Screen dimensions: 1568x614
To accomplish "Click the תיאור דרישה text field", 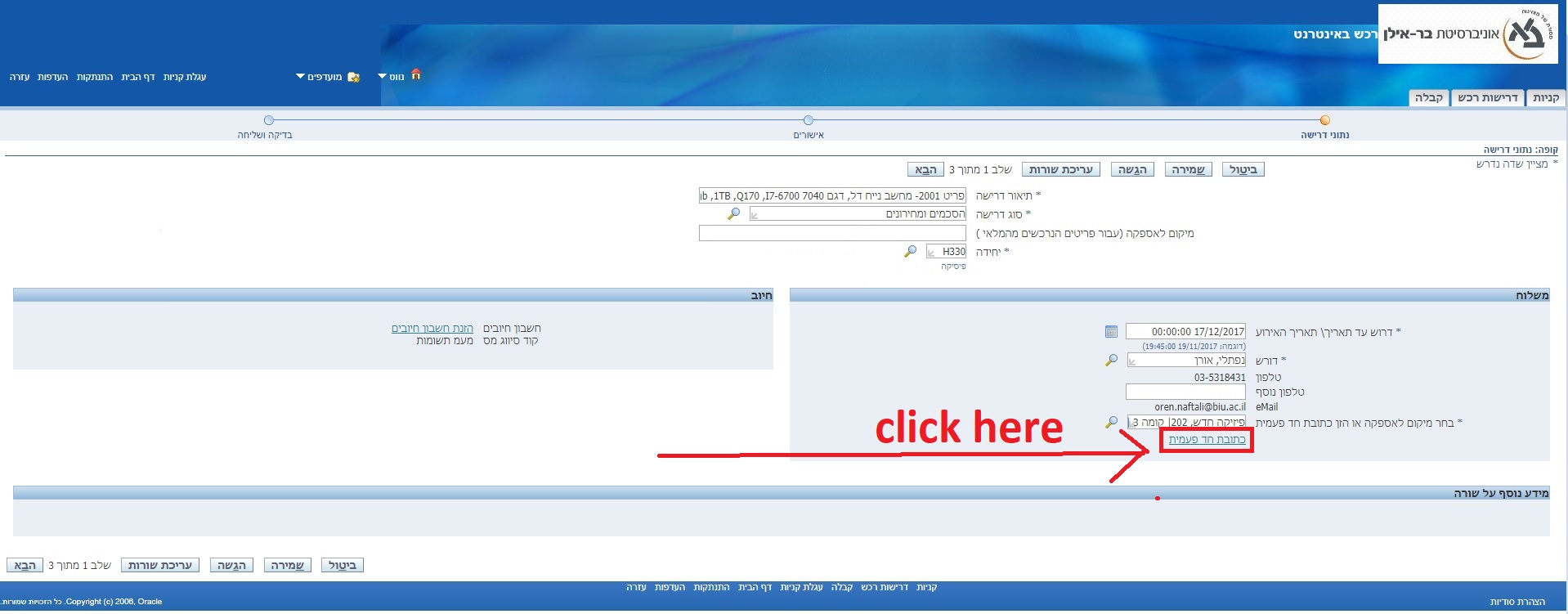I will (832, 196).
